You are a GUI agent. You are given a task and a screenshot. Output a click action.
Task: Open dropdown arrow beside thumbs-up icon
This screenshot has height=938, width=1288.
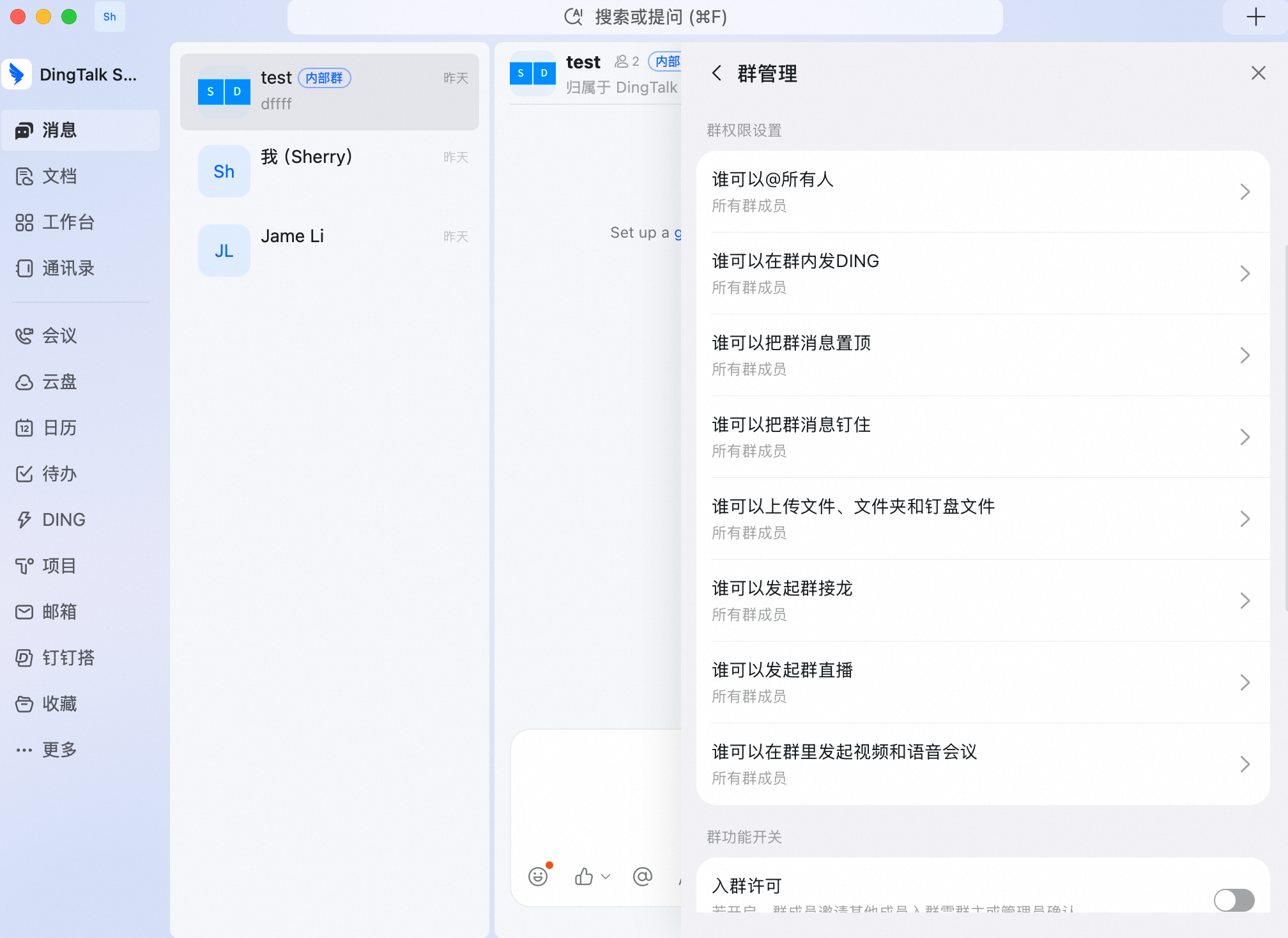pos(606,877)
